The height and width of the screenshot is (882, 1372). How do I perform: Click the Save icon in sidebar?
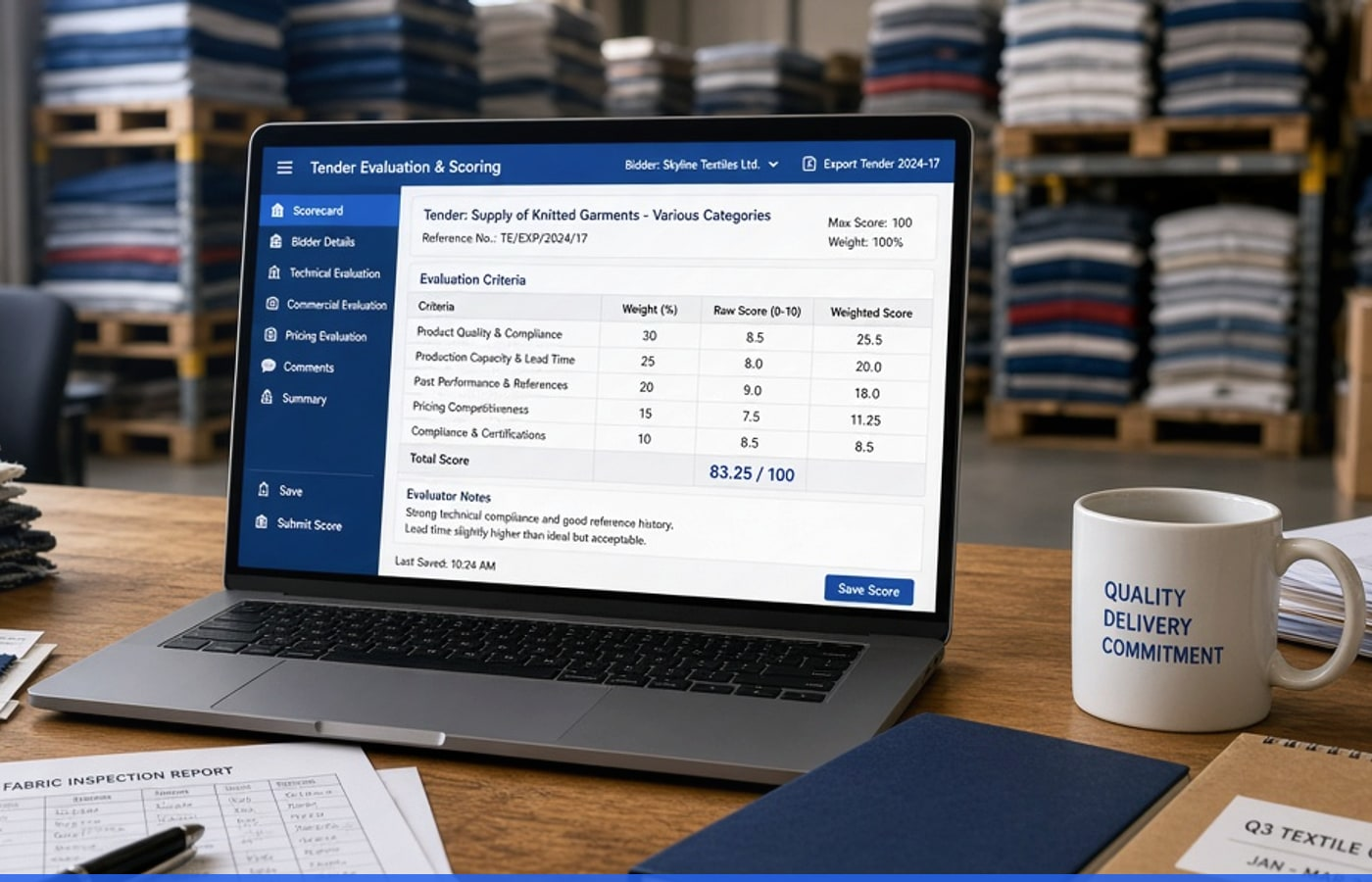tap(263, 489)
